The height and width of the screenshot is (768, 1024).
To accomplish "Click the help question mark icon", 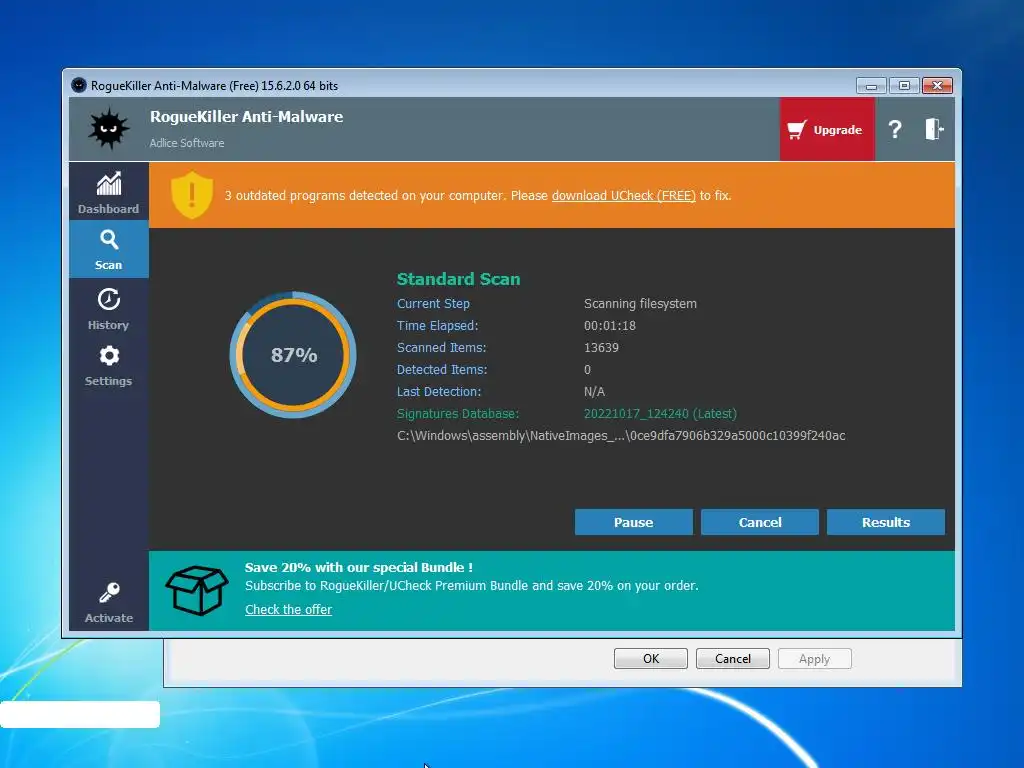I will (x=895, y=129).
